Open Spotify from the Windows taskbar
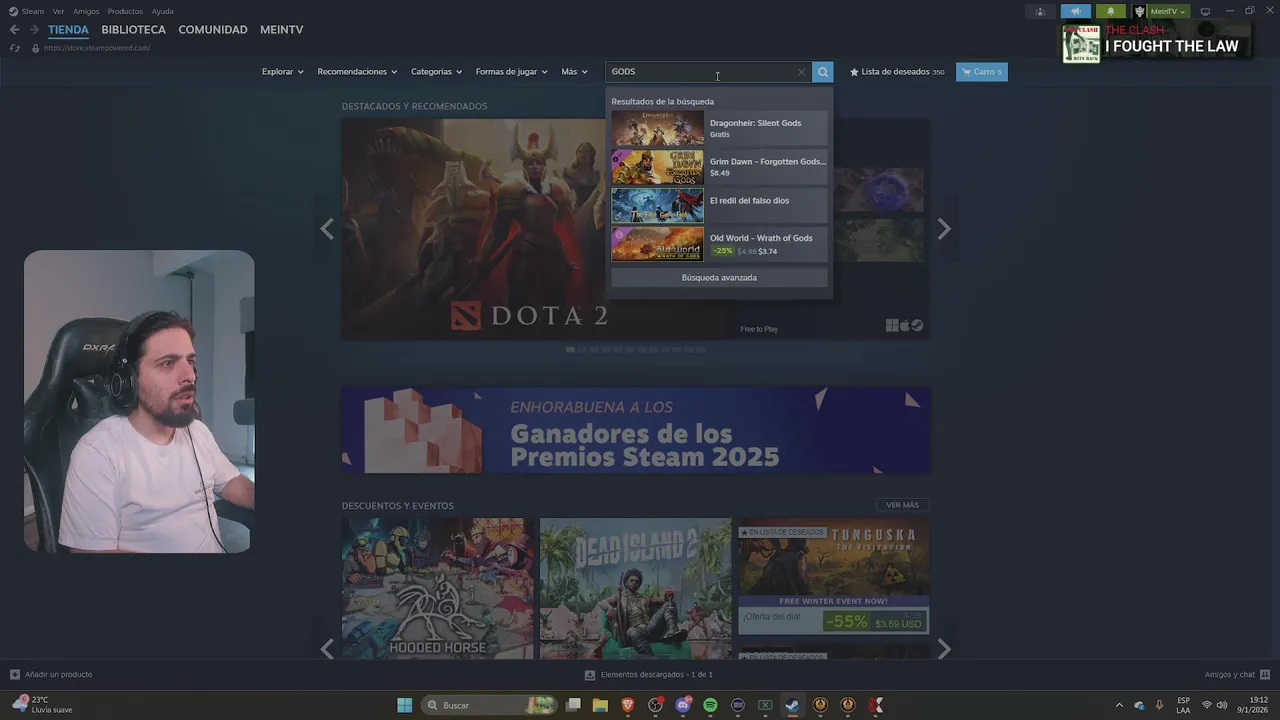Viewport: 1280px width, 720px height. 710,705
